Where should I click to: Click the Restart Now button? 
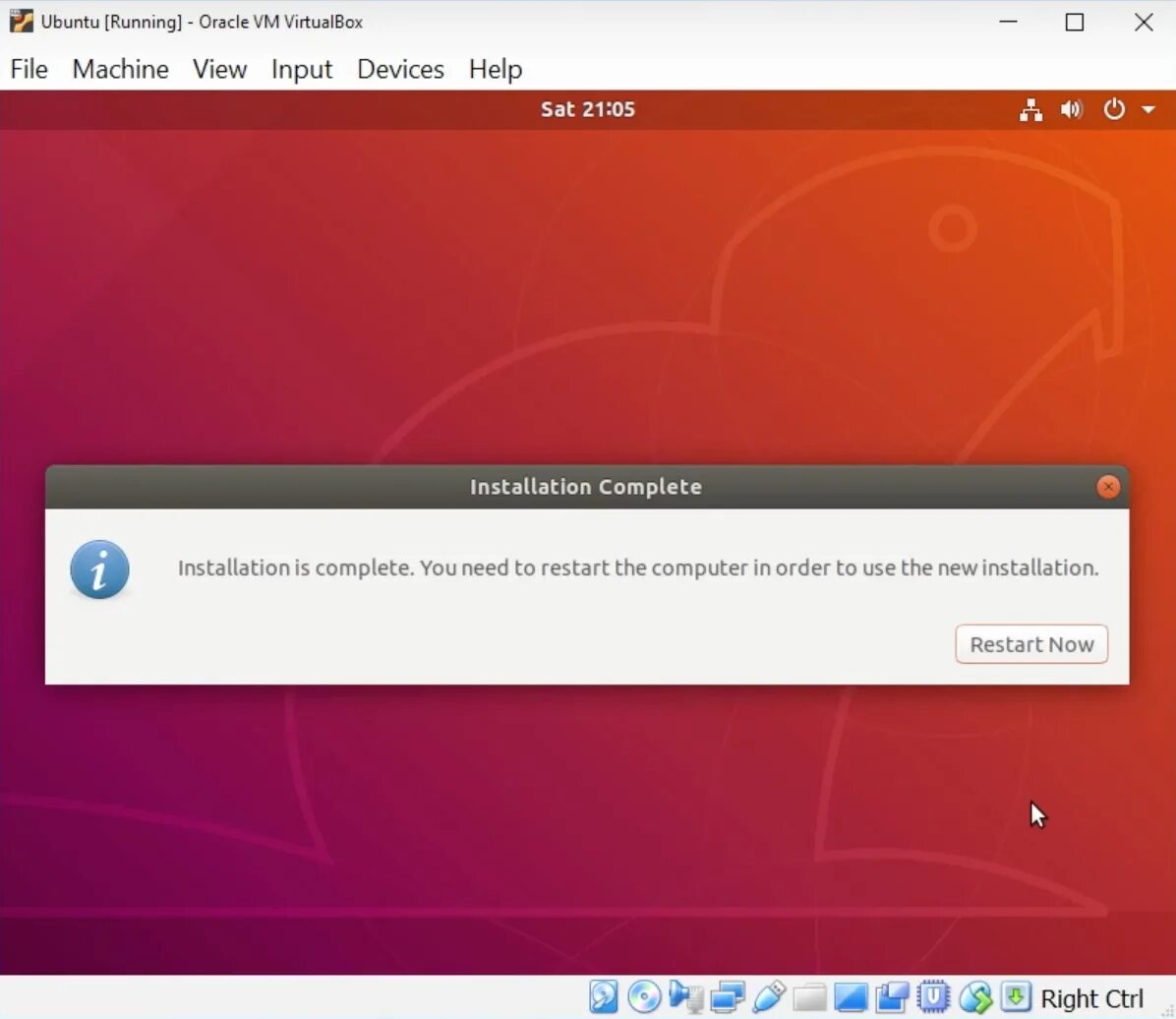coord(1031,644)
